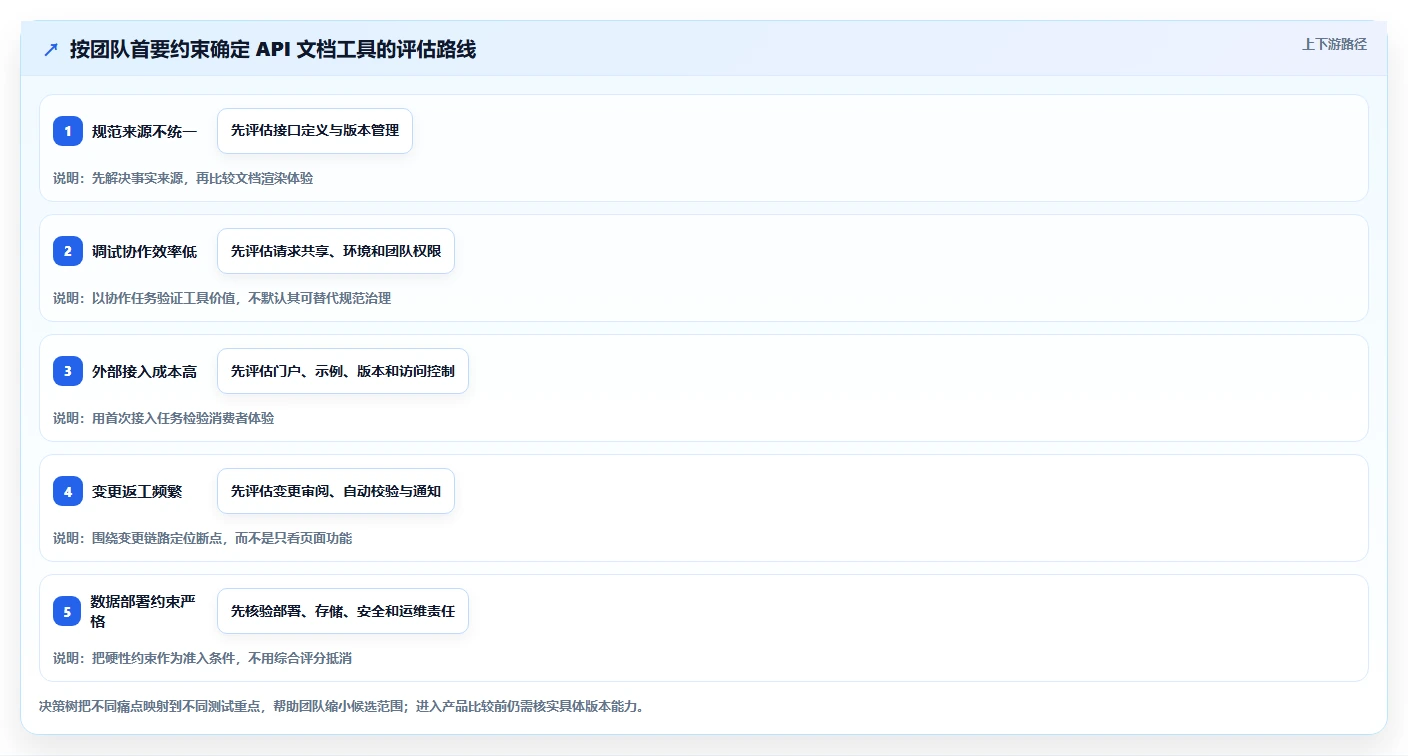Click the 数据部署约束严格 heading
This screenshot has height=756, width=1408.
pos(143,611)
